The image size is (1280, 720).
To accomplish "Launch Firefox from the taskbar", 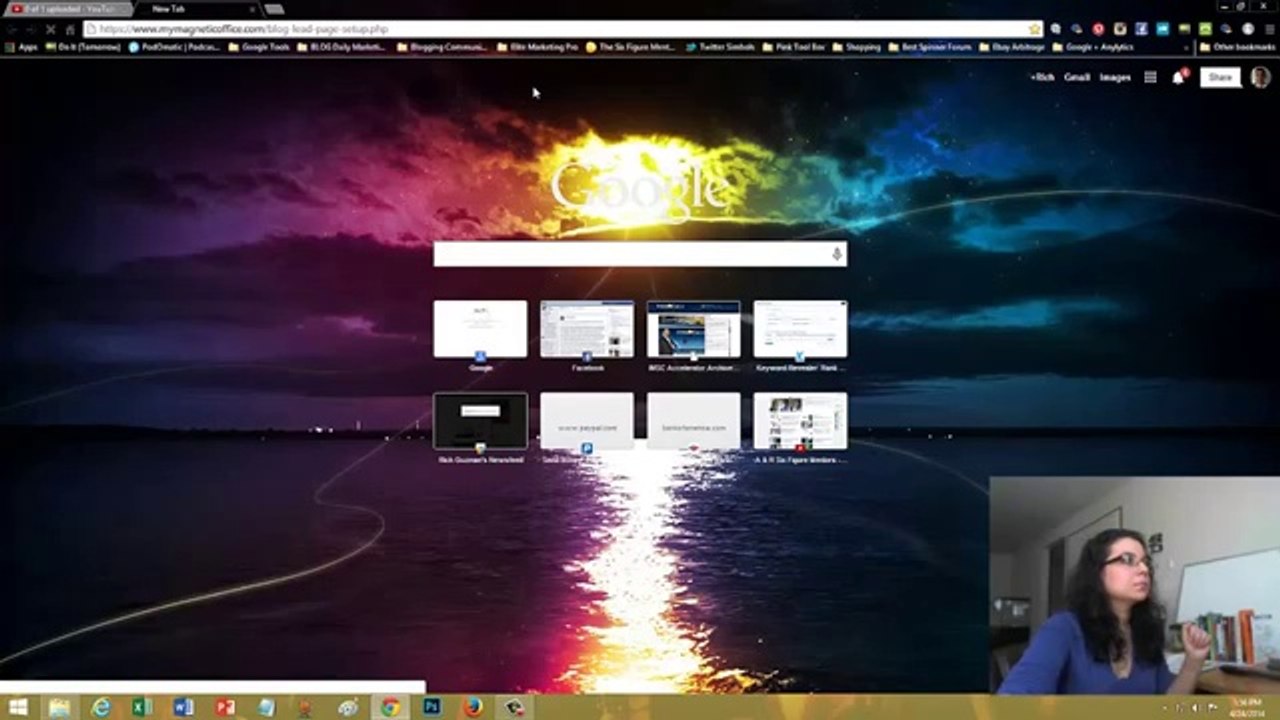I will (473, 708).
